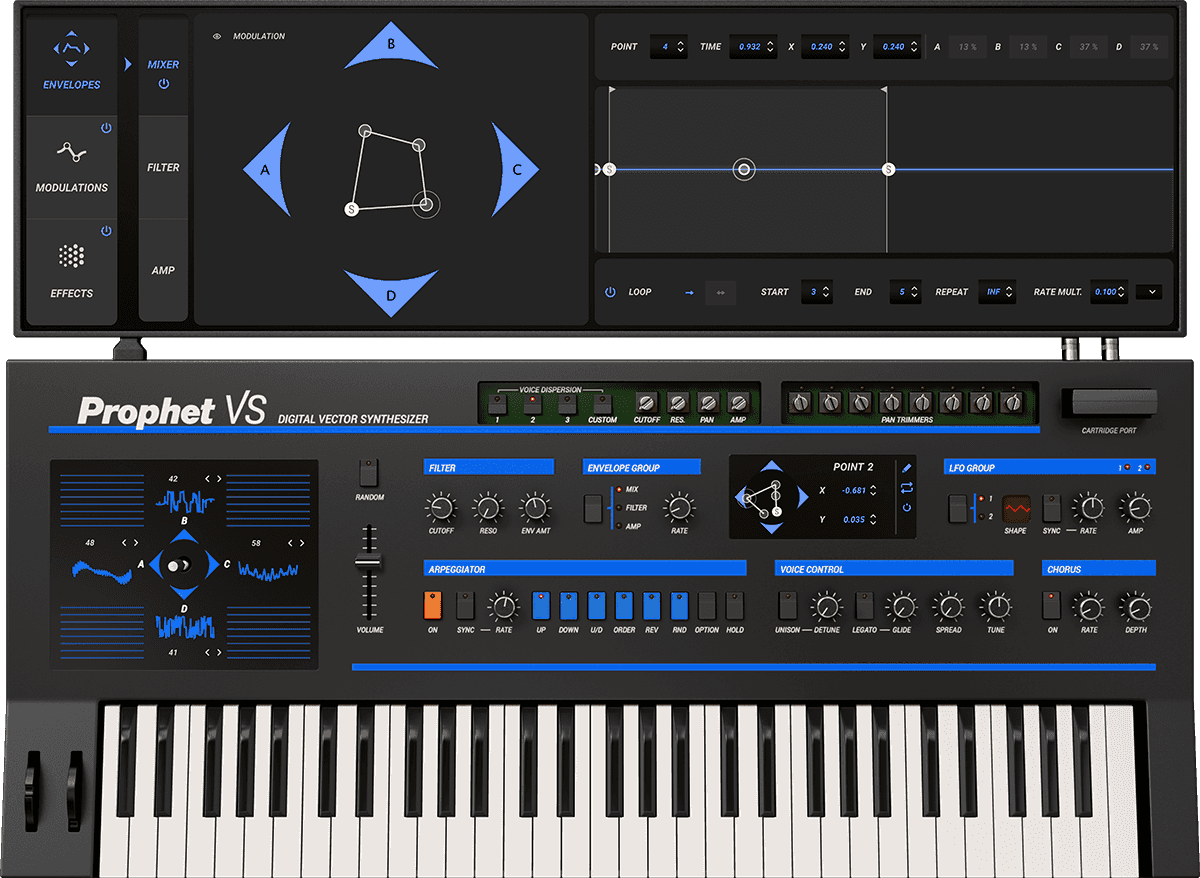The height and width of the screenshot is (878, 1200).
Task: Click the loop arrows icon in mini vector display
Action: (x=907, y=488)
